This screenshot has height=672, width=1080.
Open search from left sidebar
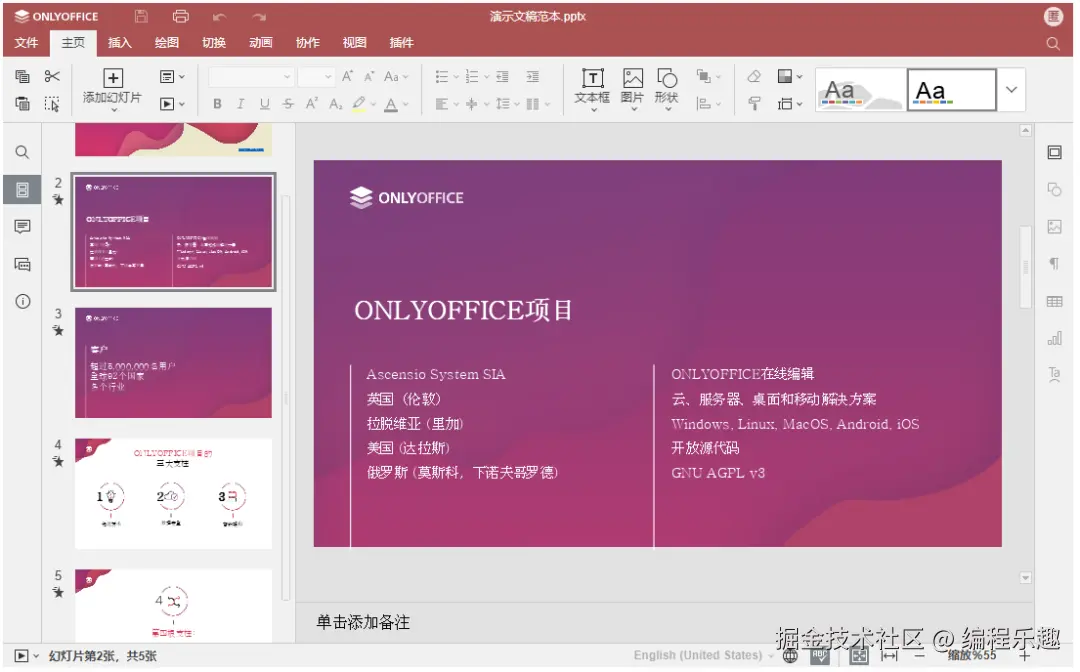[x=22, y=152]
